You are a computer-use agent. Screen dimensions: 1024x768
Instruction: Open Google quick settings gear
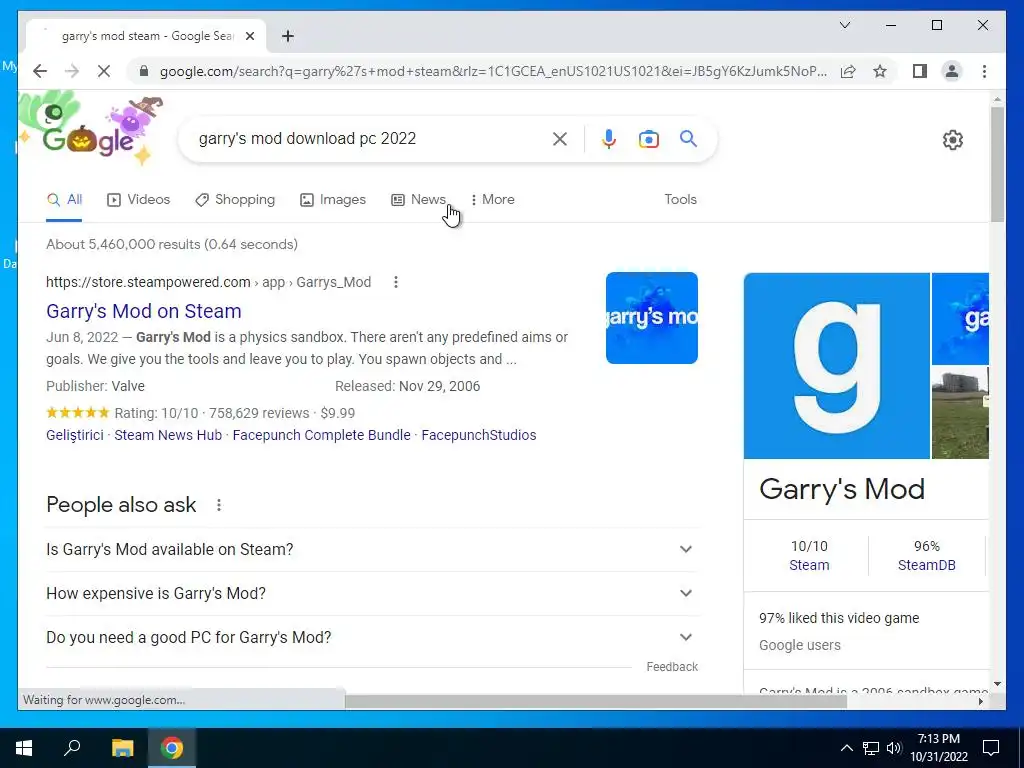coord(953,140)
